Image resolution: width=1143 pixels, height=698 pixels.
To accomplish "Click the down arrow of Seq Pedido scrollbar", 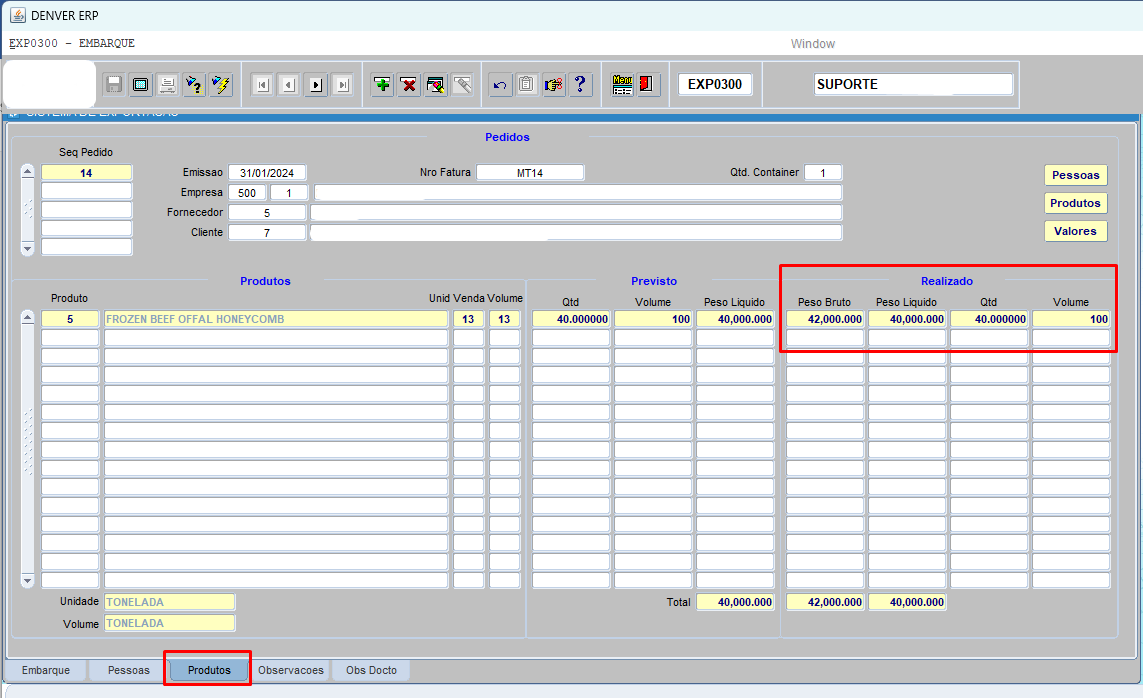I will tap(28, 248).
